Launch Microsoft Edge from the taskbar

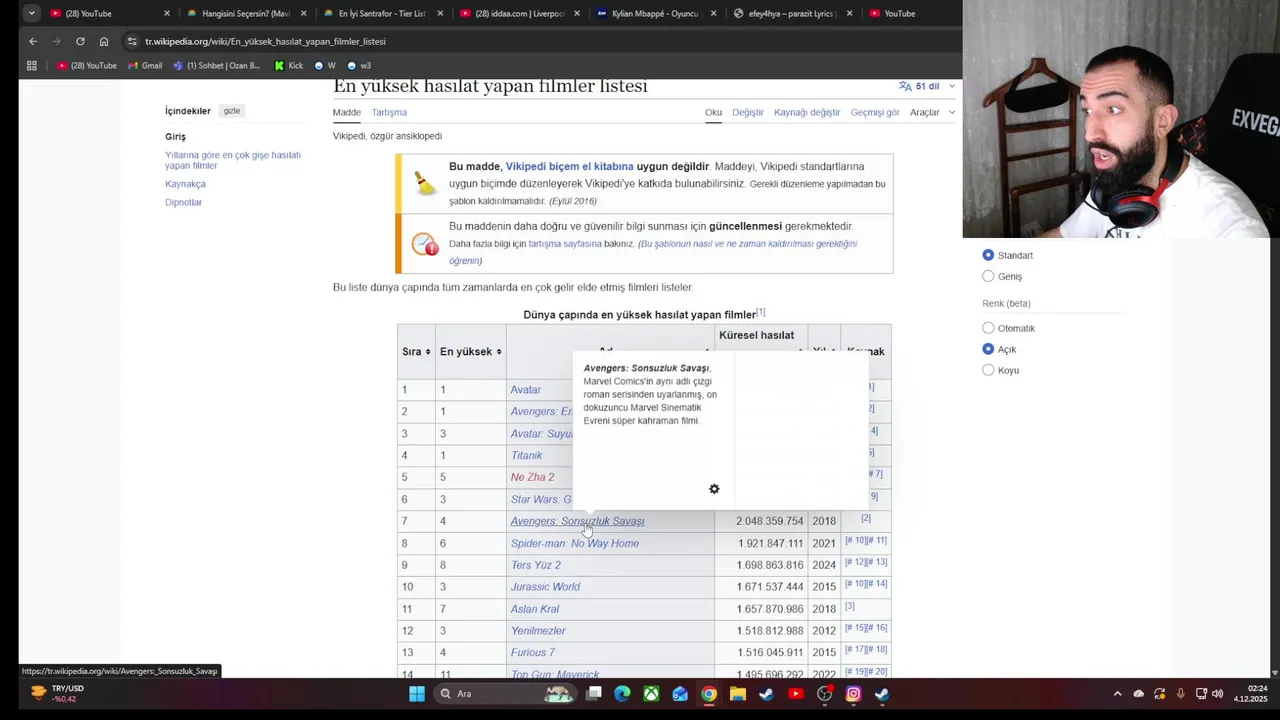(x=622, y=694)
